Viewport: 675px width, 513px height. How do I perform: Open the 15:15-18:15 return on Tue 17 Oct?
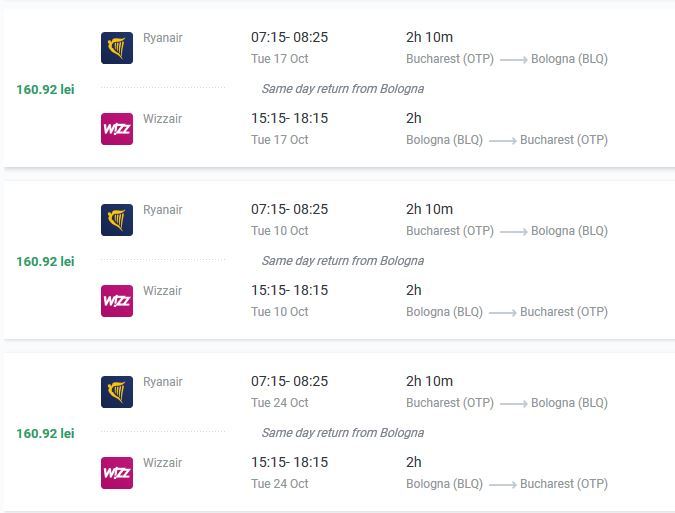[289, 118]
